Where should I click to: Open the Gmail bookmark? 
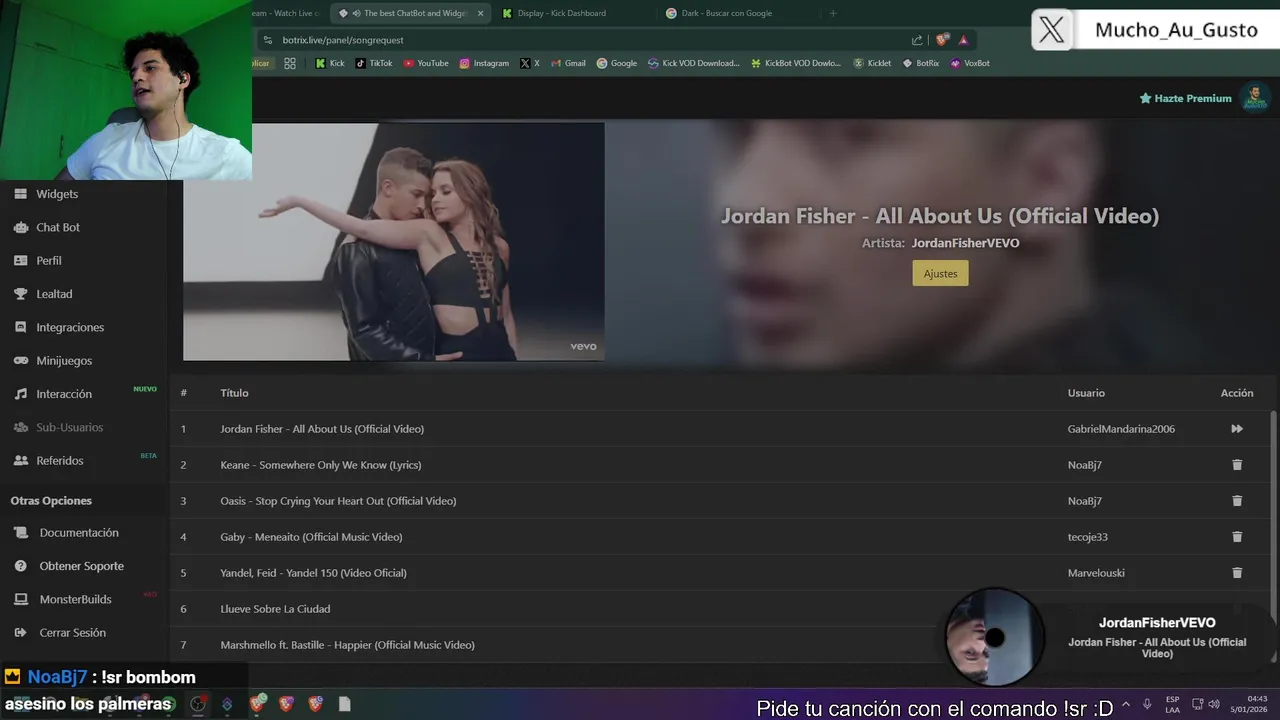tap(568, 63)
